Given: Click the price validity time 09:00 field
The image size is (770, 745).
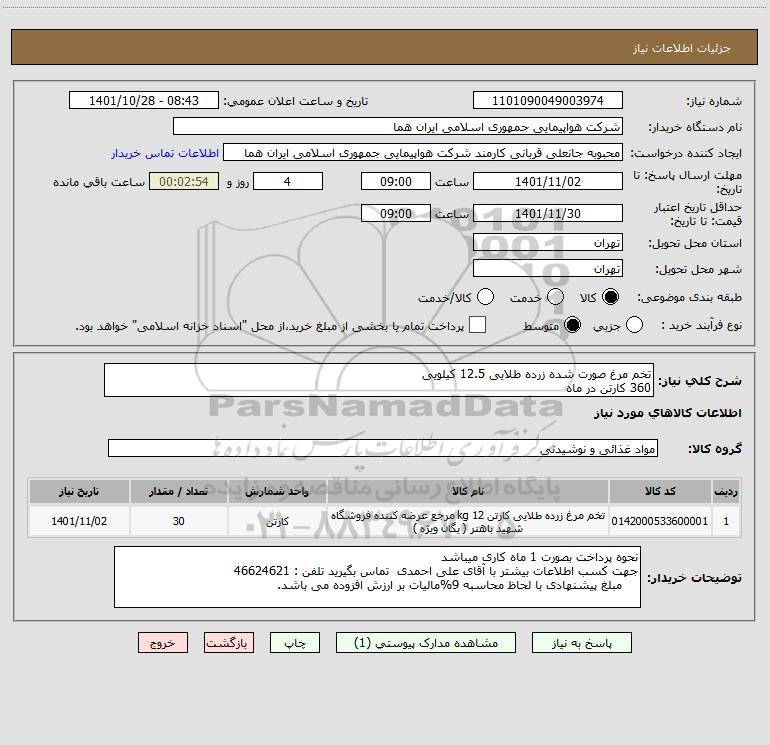Looking at the screenshot, I should coord(396,214).
